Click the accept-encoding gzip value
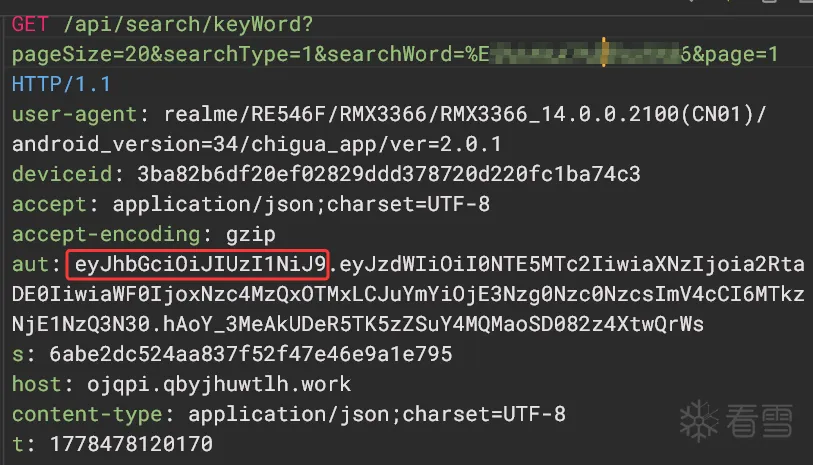Image resolution: width=813 pixels, height=465 pixels. pyautogui.click(x=250, y=235)
